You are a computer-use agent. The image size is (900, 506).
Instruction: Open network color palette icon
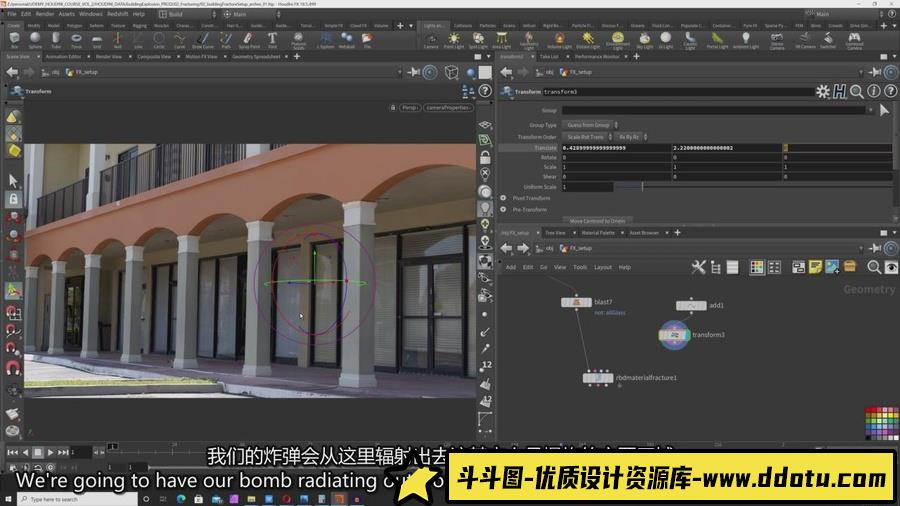(757, 267)
